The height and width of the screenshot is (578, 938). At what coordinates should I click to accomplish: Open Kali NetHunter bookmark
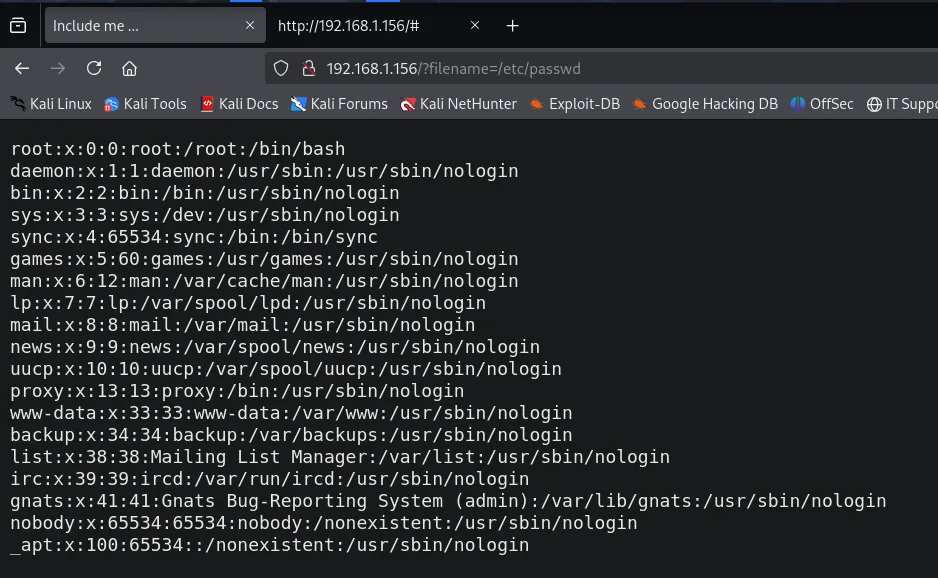point(459,104)
